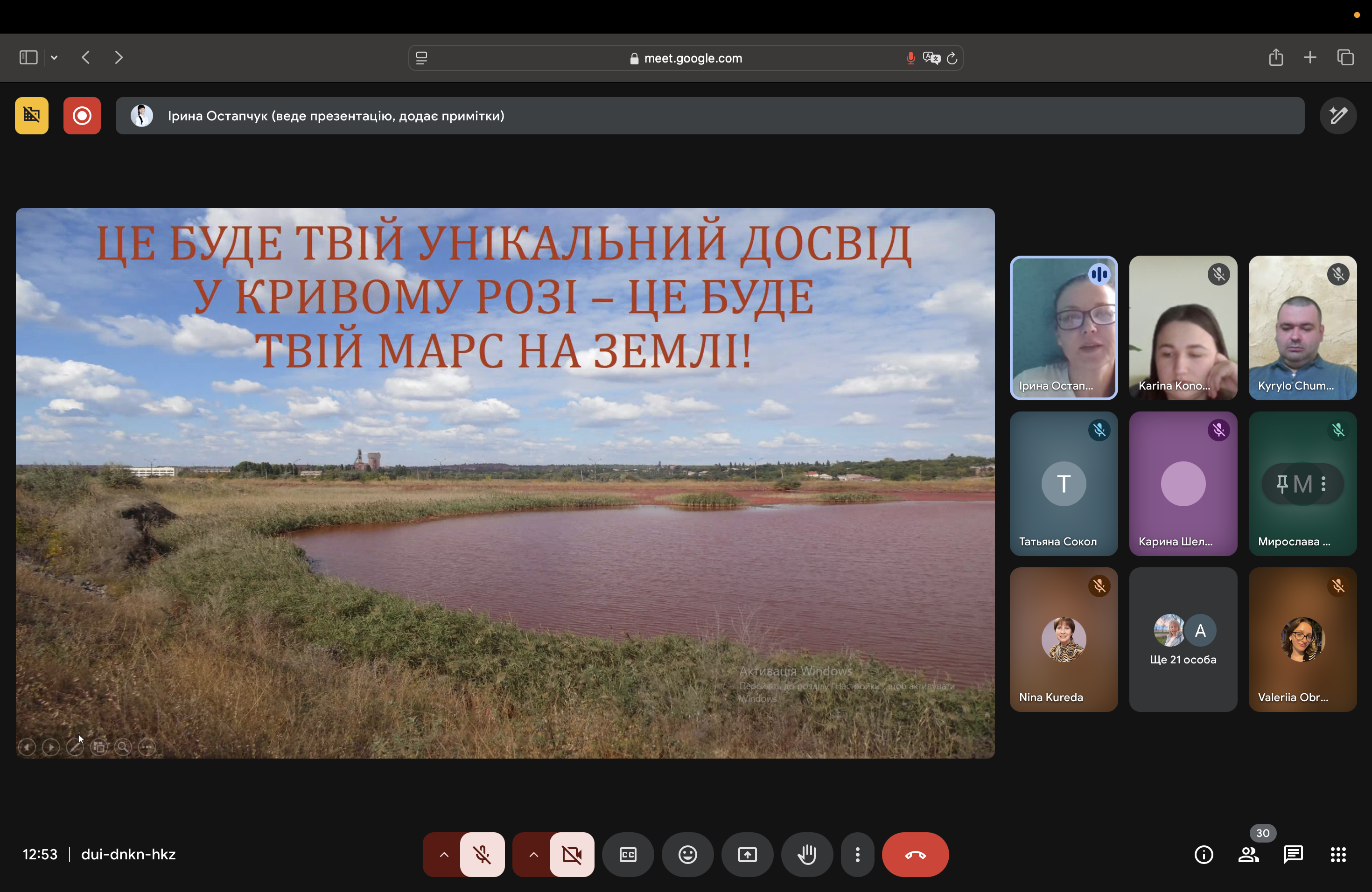The height and width of the screenshot is (892, 1372).
Task: Open the in-call chat panel
Action: coord(1293,855)
